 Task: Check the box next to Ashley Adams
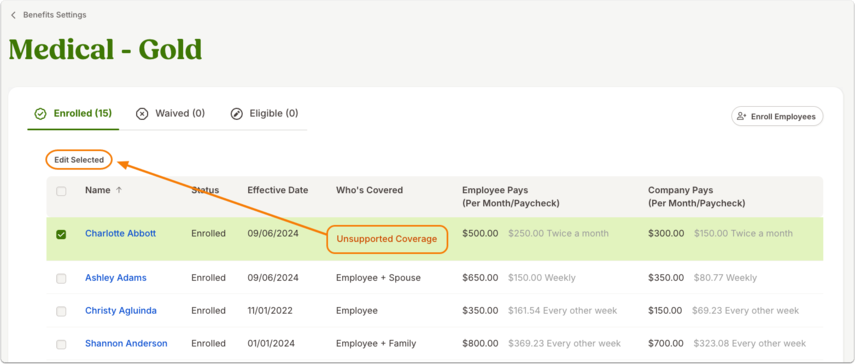tap(61, 278)
